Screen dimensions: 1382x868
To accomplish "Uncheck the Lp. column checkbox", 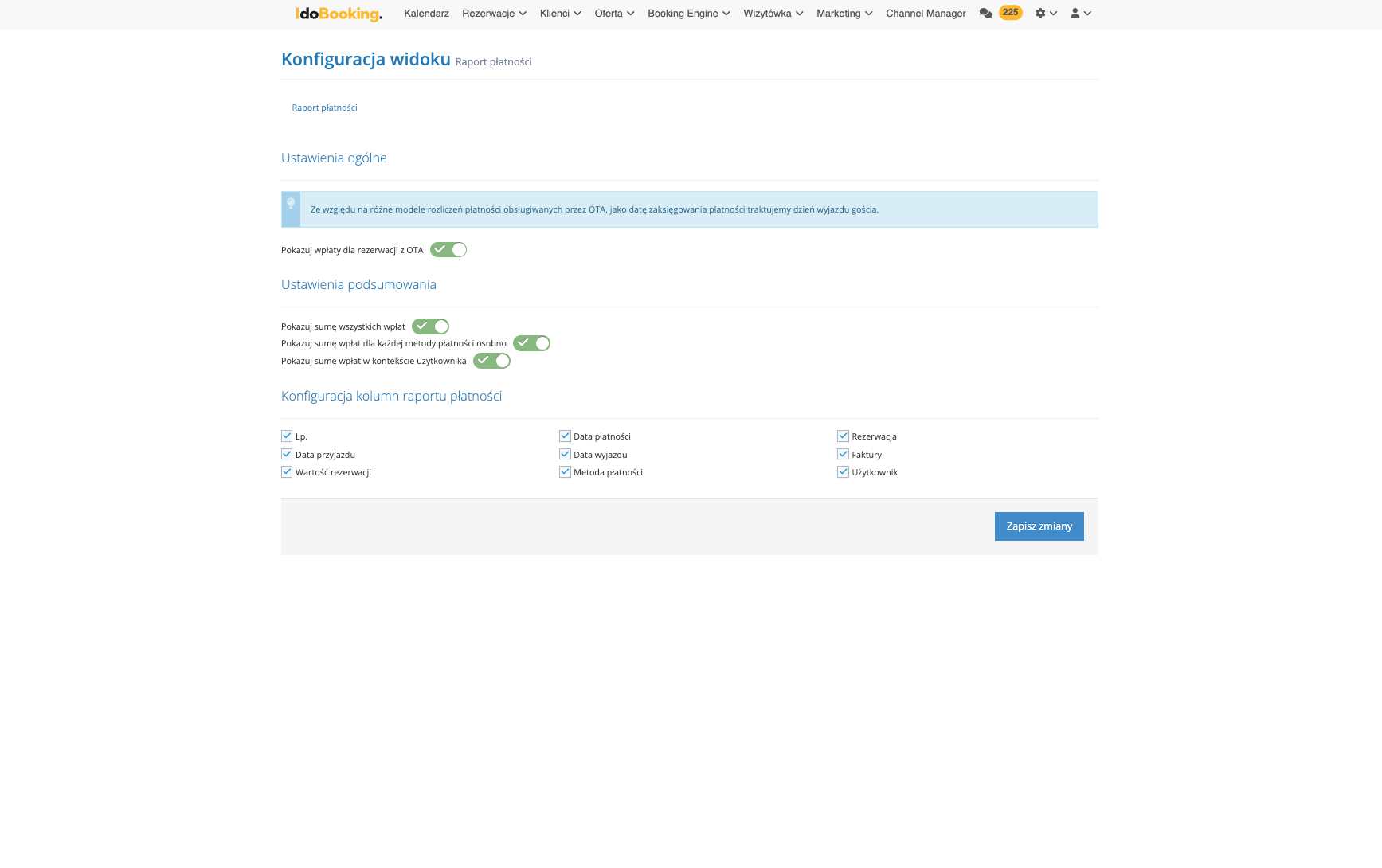I will pyautogui.click(x=287, y=436).
